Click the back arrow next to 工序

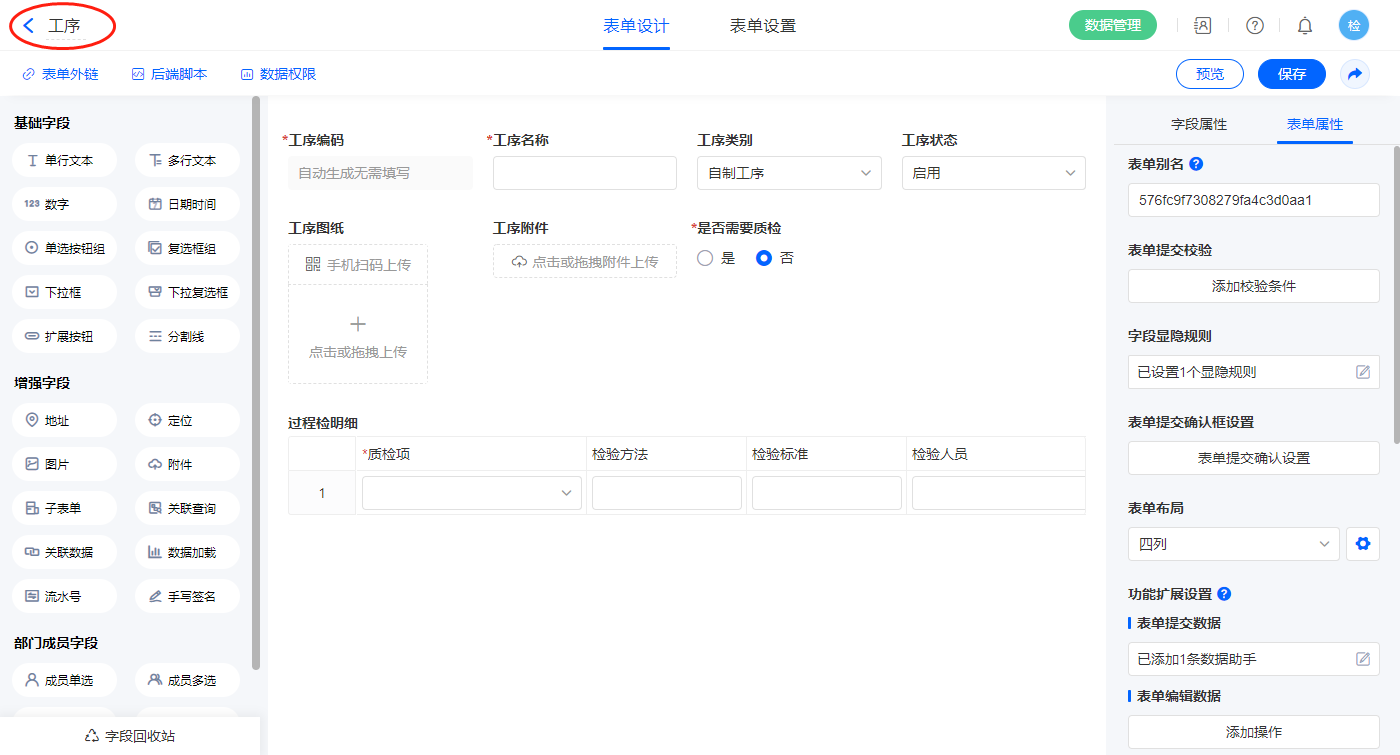click(29, 26)
